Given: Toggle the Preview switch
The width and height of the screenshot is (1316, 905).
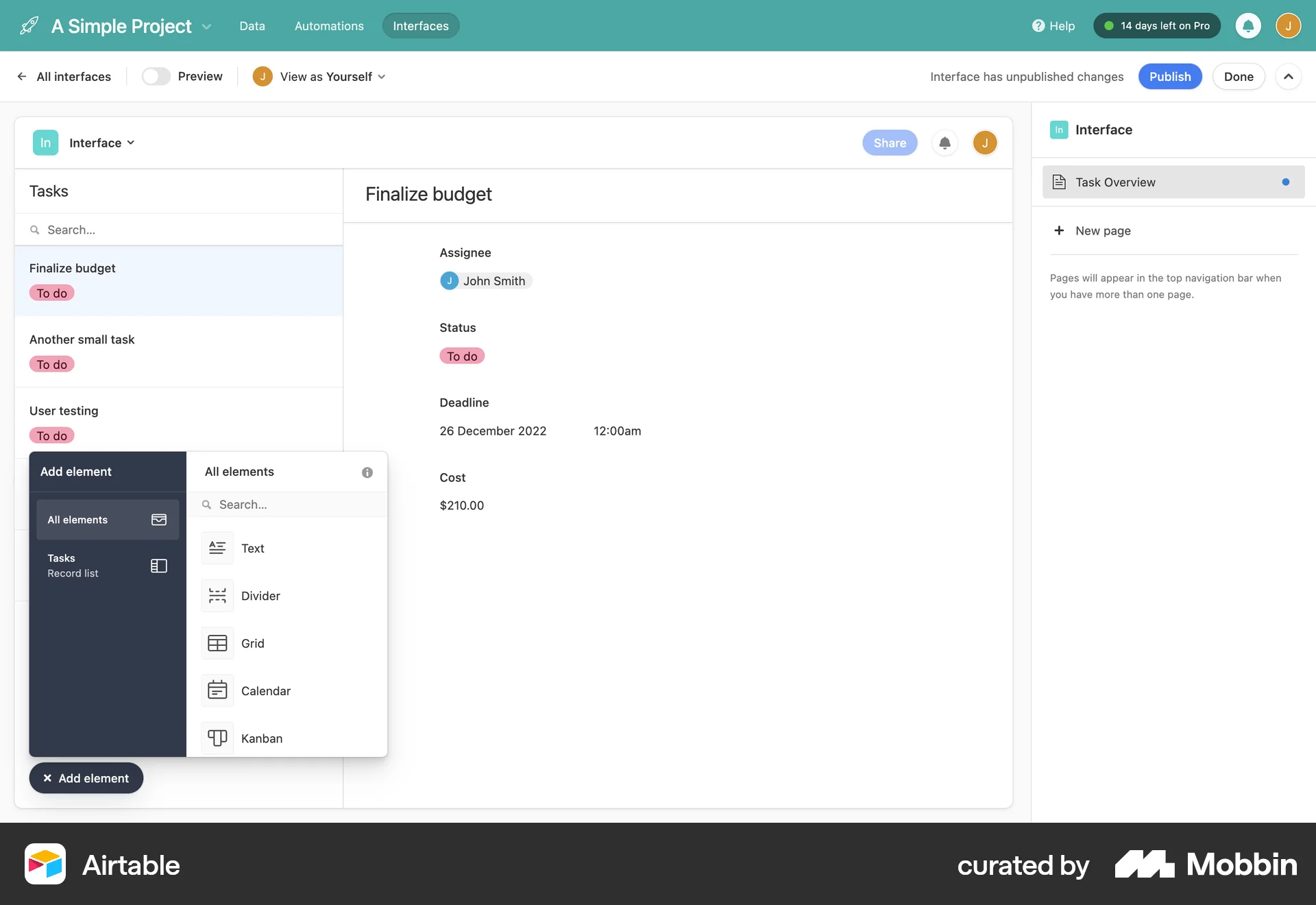Looking at the screenshot, I should click(x=157, y=76).
